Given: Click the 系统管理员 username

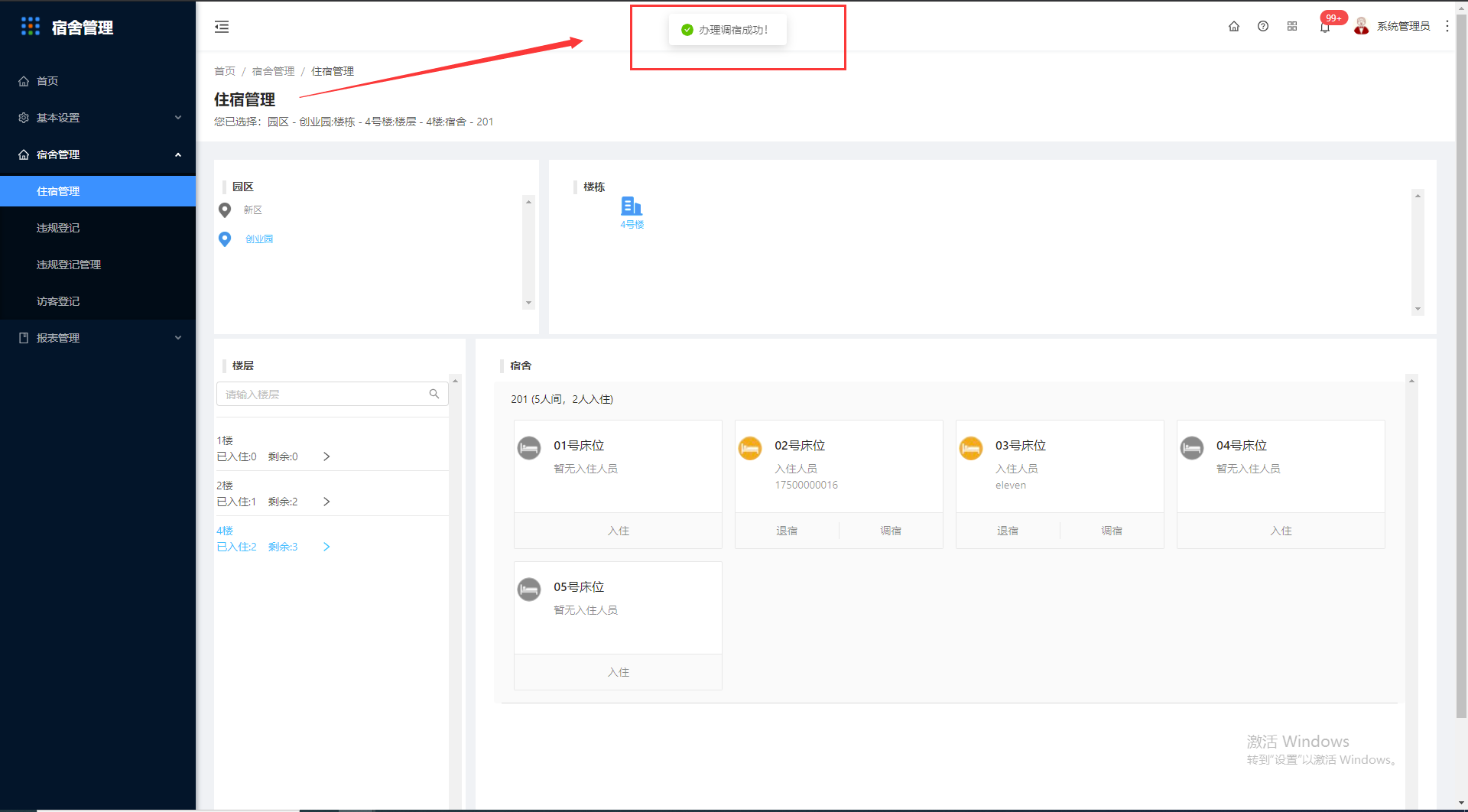Looking at the screenshot, I should (1403, 26).
